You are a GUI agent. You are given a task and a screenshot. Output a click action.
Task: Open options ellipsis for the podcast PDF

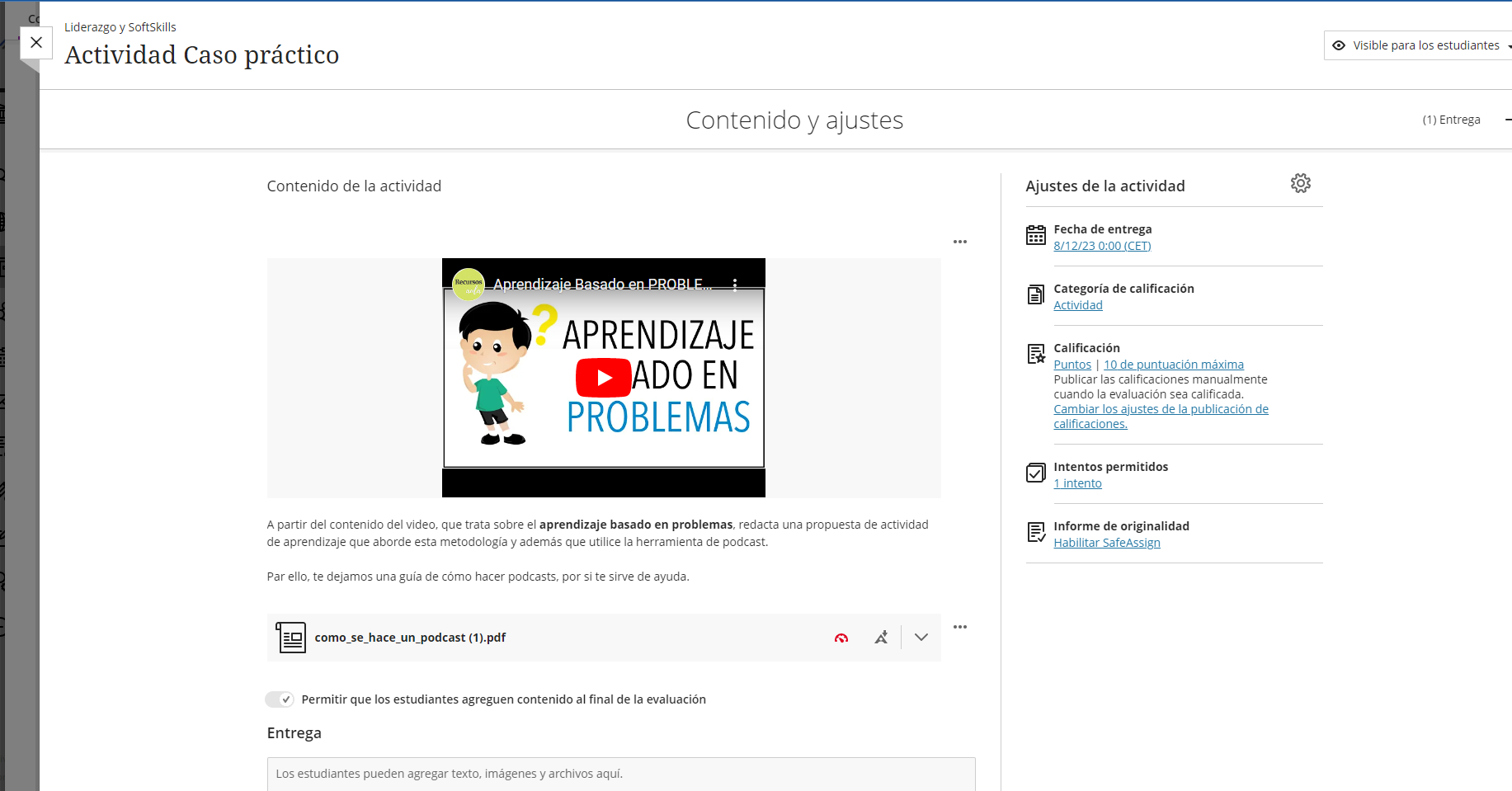tap(960, 627)
